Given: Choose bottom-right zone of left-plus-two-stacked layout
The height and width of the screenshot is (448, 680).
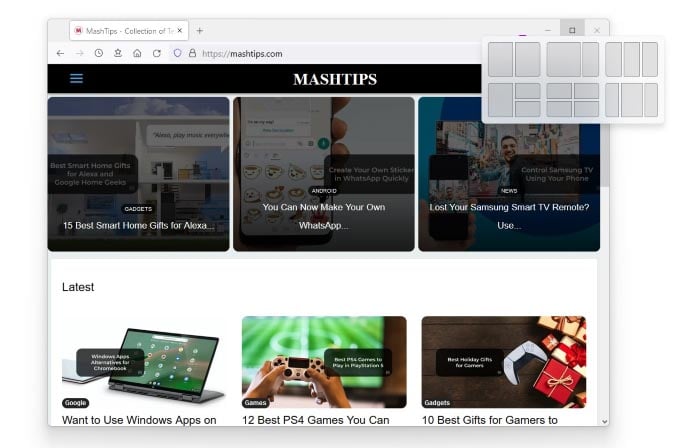Looking at the screenshot, I should click(x=528, y=109).
